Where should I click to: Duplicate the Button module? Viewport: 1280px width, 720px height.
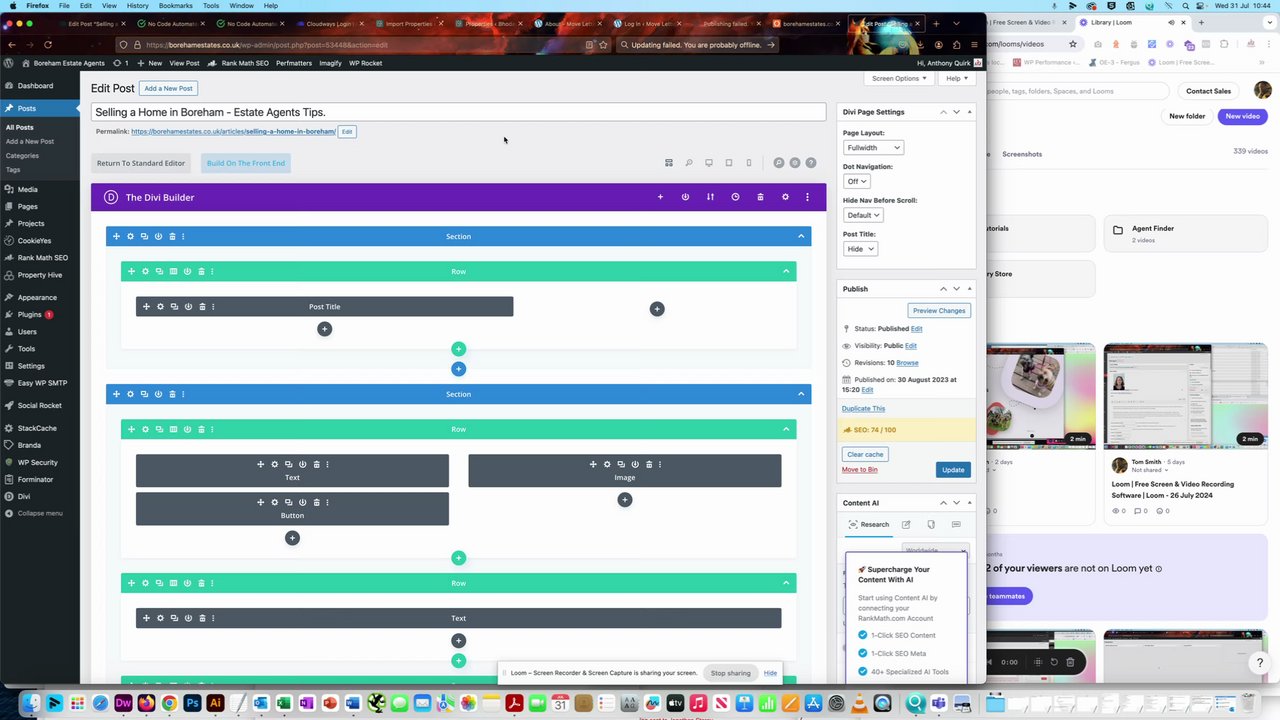(289, 502)
